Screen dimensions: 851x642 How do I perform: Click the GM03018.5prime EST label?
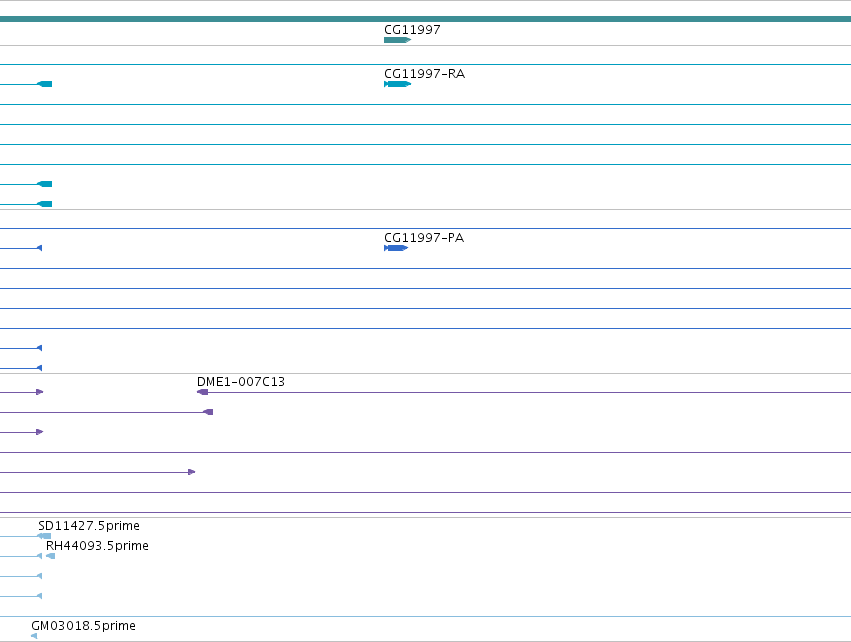click(83, 626)
